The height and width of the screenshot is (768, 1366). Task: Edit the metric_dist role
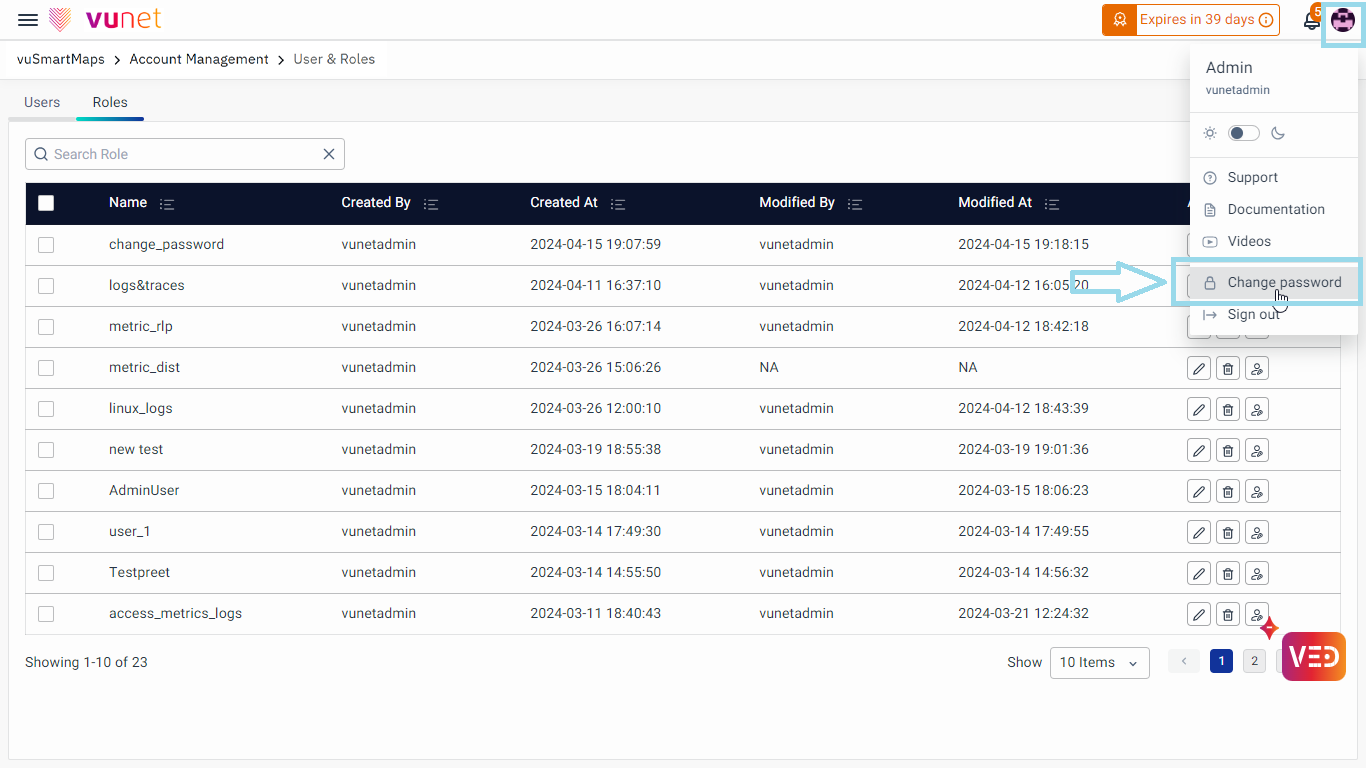pos(1198,368)
